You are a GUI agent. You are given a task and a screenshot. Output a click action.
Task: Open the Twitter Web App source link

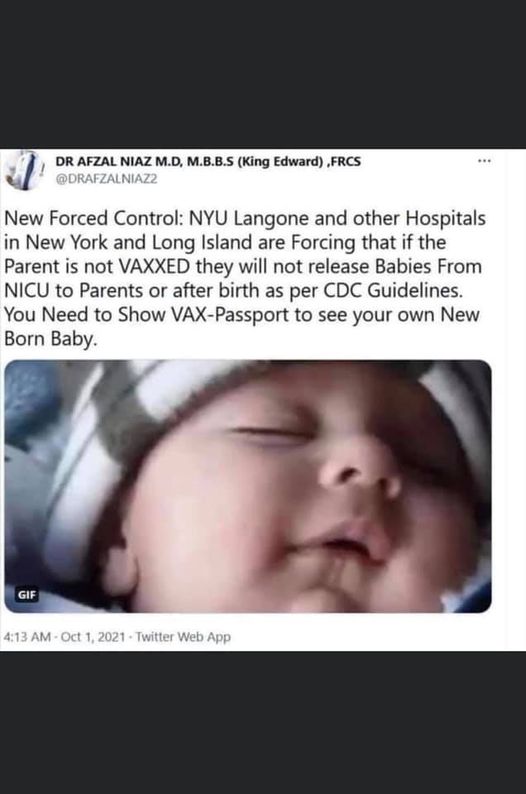point(183,637)
